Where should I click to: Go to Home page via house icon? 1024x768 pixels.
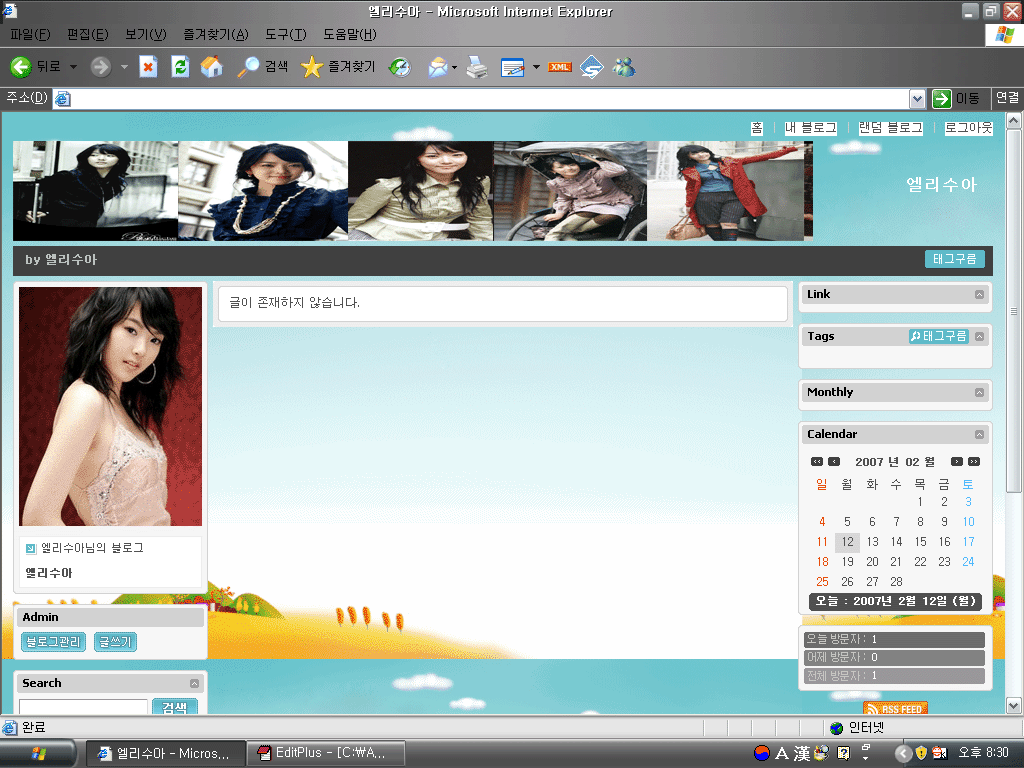[x=211, y=67]
